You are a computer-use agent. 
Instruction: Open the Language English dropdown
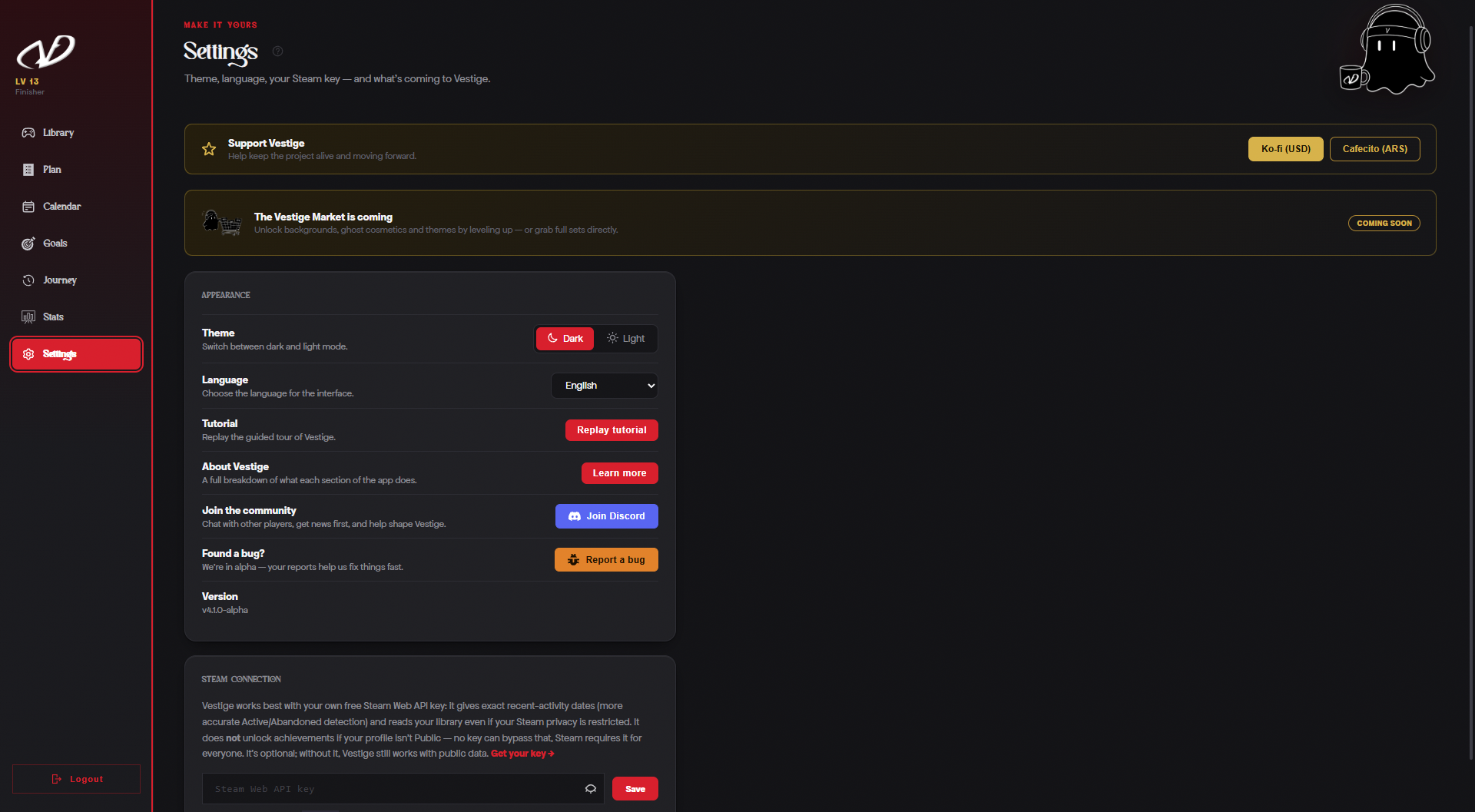pos(605,386)
